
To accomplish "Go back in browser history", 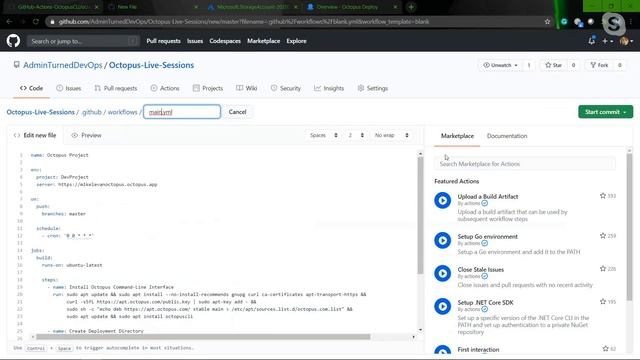I will pyautogui.click(x=9, y=22).
